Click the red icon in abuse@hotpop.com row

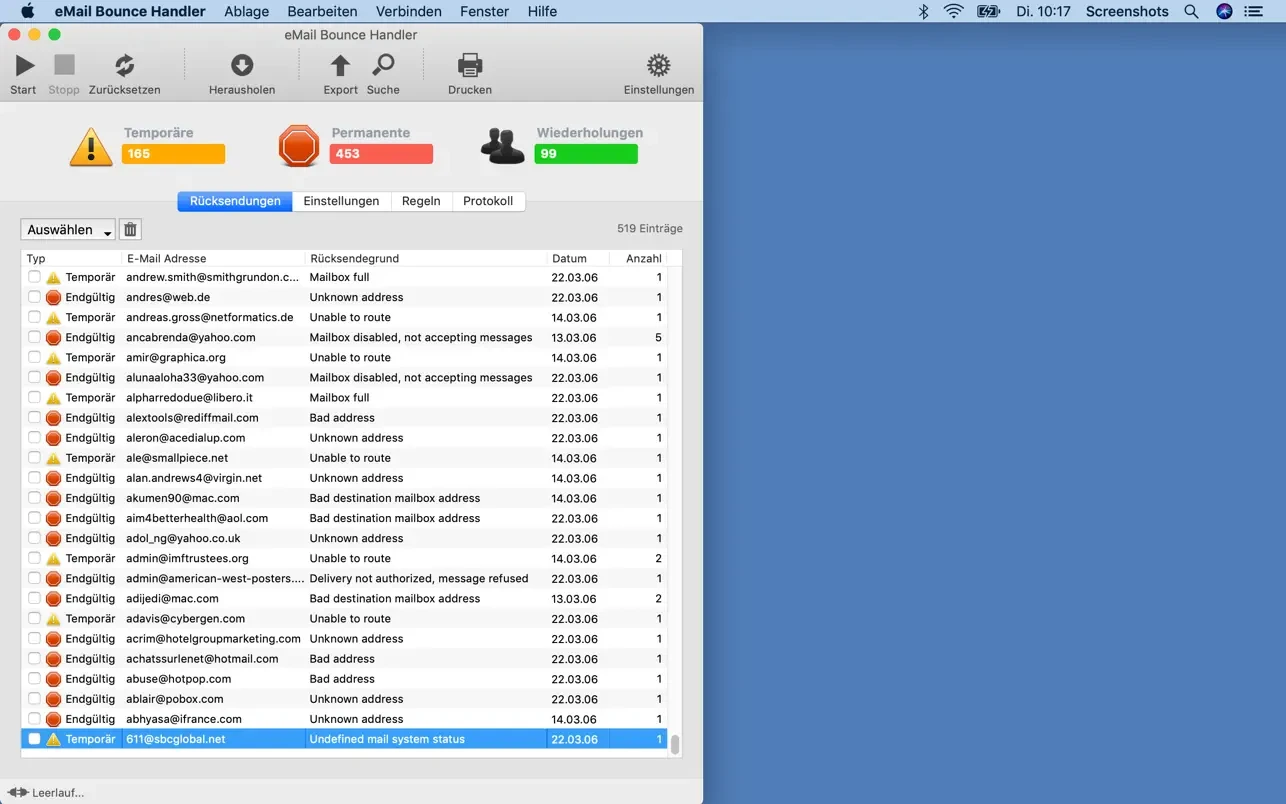[x=54, y=679]
